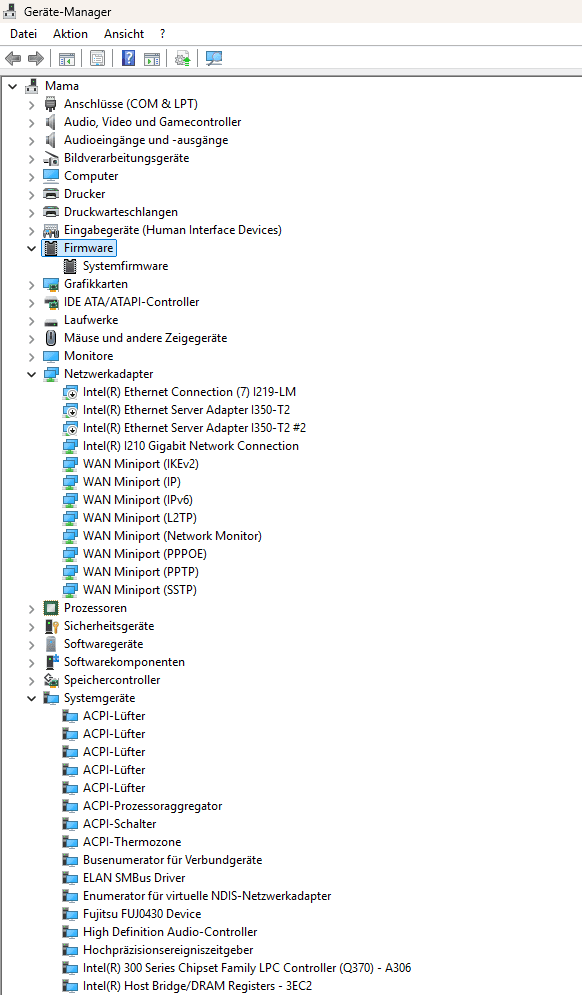The height and width of the screenshot is (995, 582).
Task: Click the Anschlüsse (COM & LPT) port icon
Action: [51, 104]
